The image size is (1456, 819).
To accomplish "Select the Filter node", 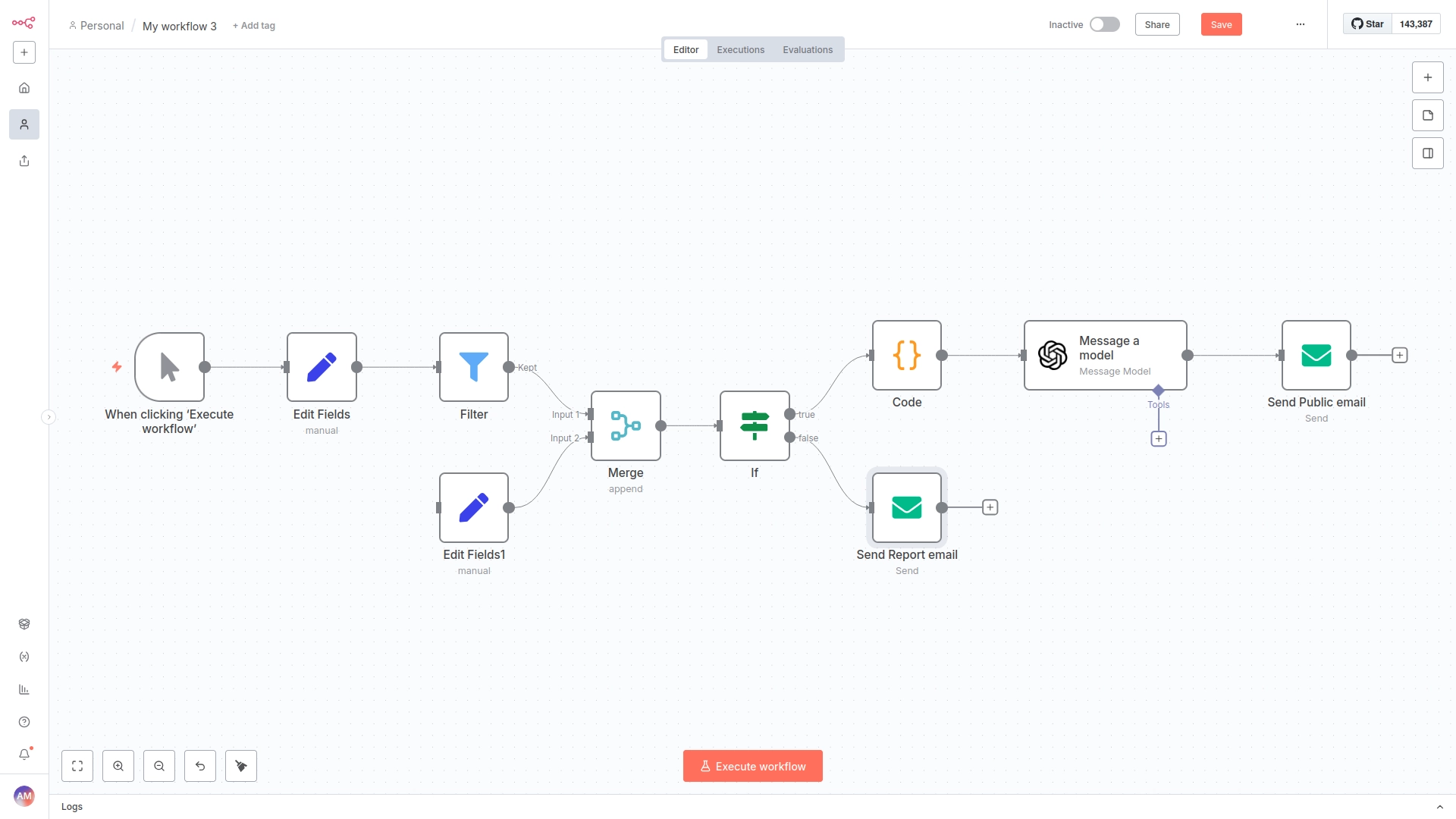I will pos(474,367).
